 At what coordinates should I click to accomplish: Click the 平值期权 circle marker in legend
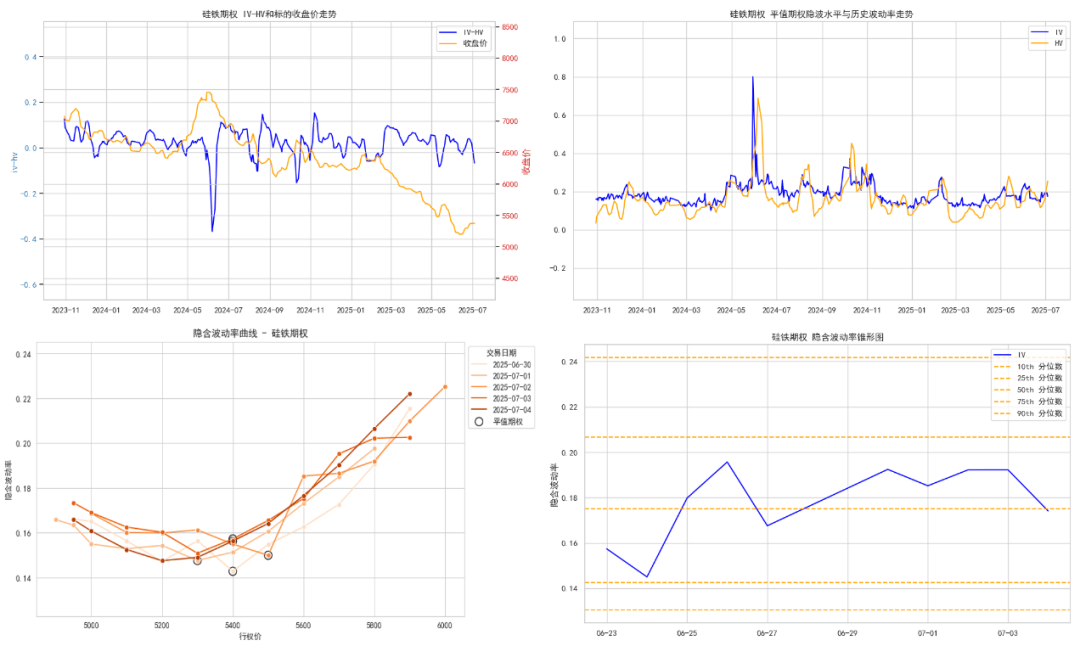click(479, 421)
